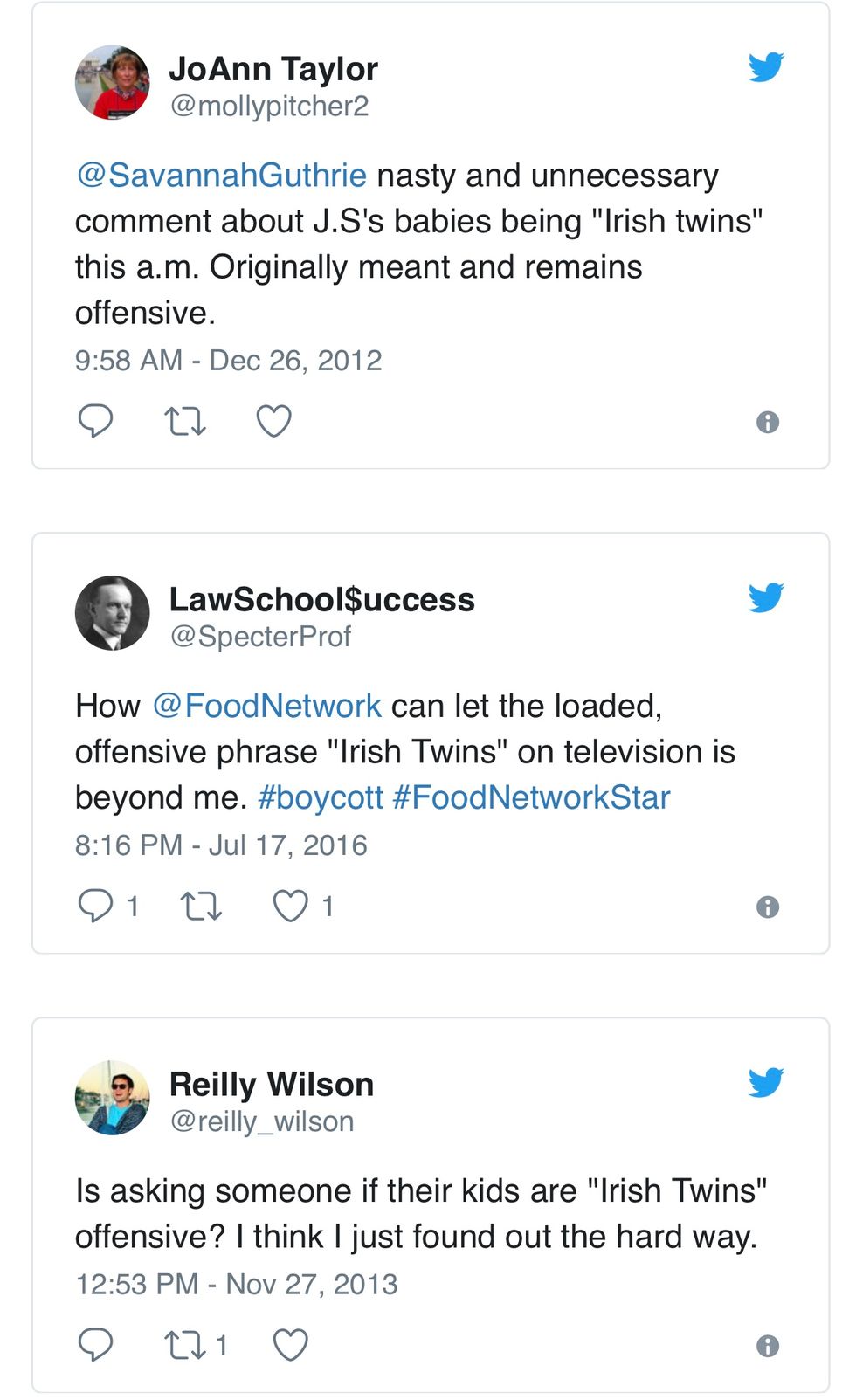
Task: View JoAnn Taylor's profile picture
Action: coord(112,83)
